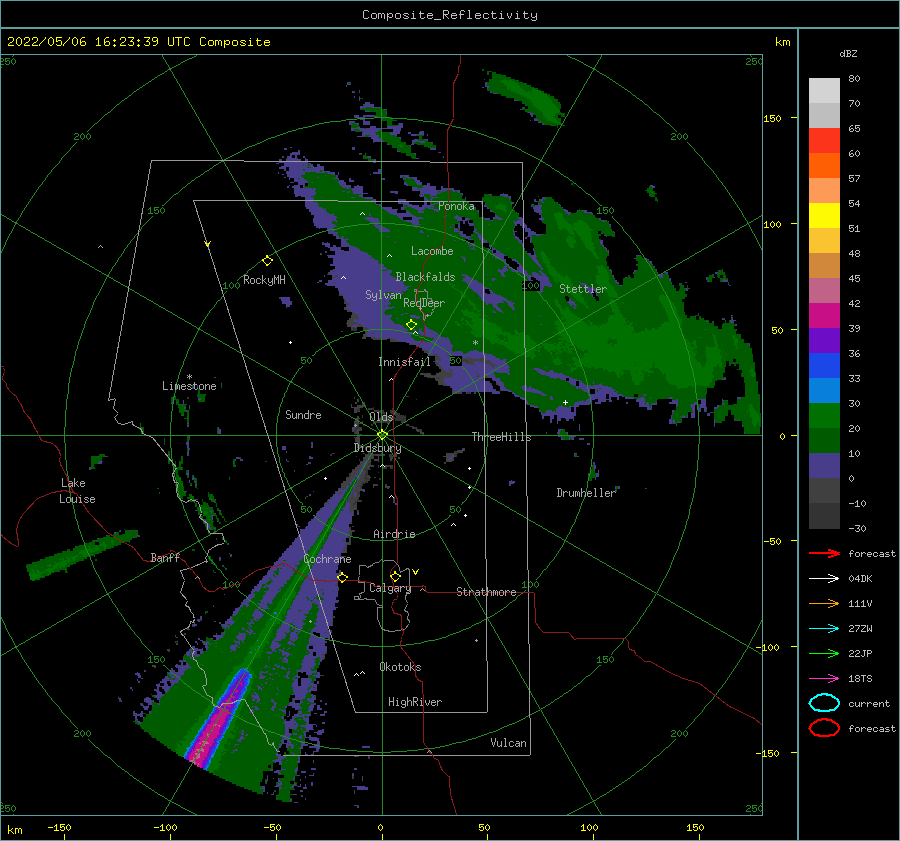The height and width of the screenshot is (841, 900).
Task: Click the Stettler city label
Action: (583, 289)
